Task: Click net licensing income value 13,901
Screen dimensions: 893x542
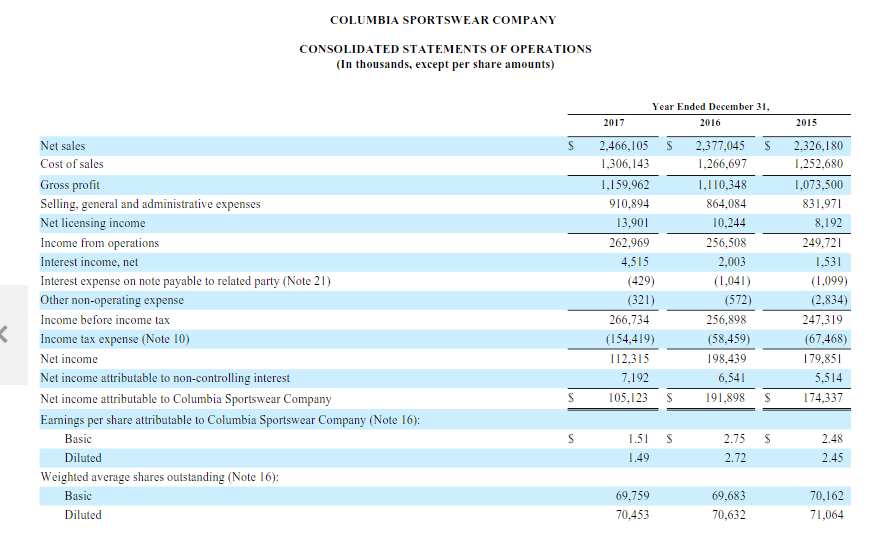Action: 632,223
